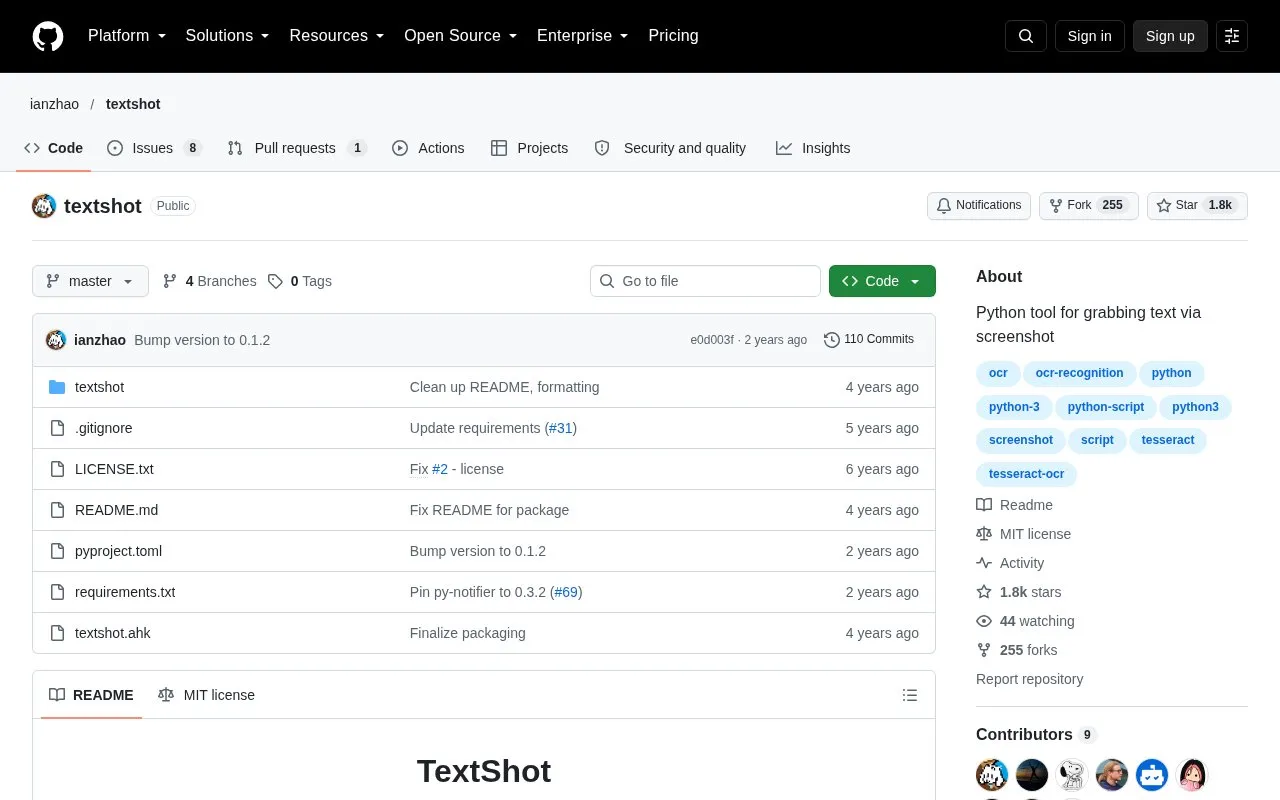Open the master branch selector
1280x800 pixels.
pyautogui.click(x=90, y=281)
